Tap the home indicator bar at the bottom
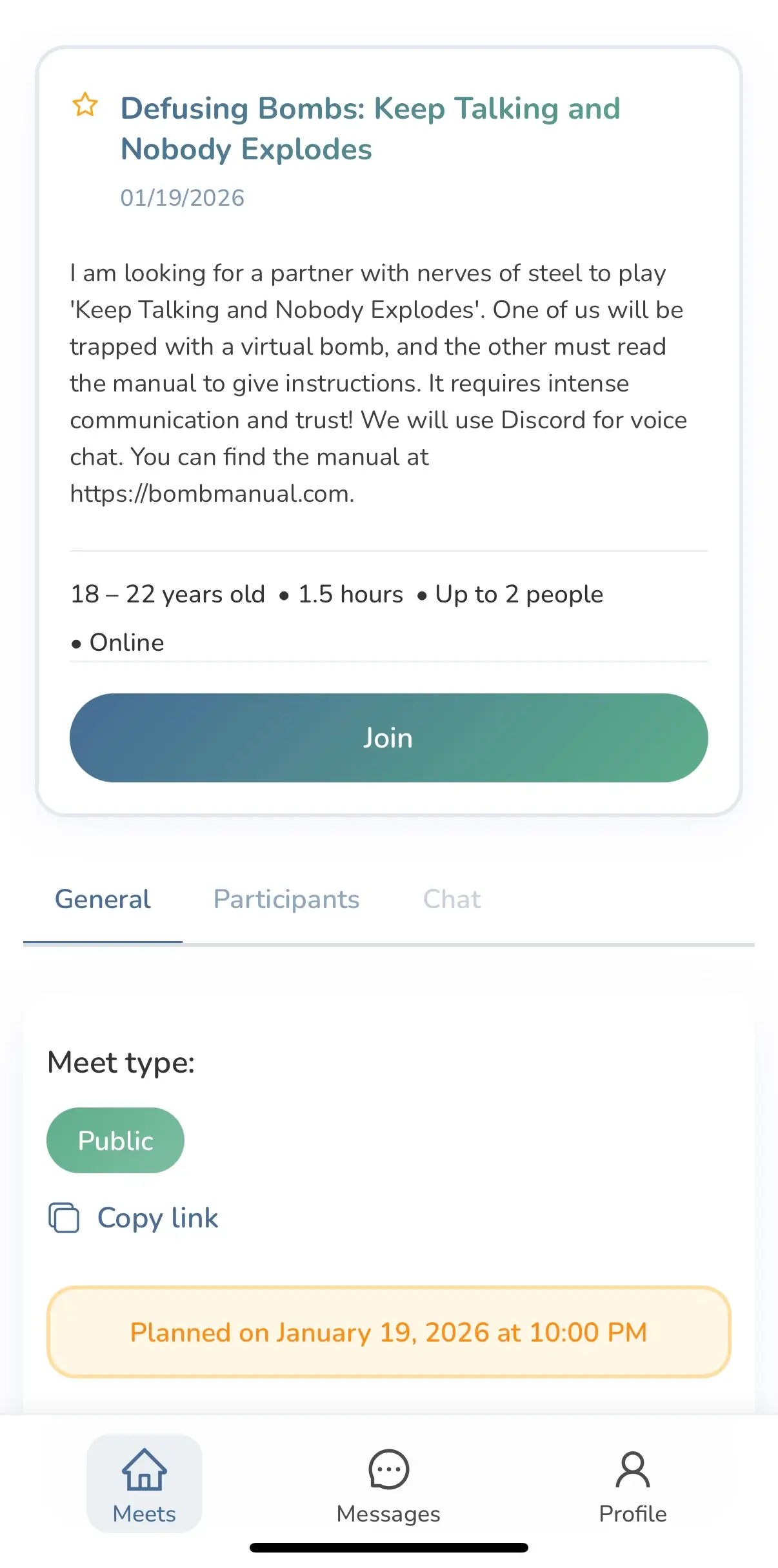Screen dimensions: 778x1568 point(388,1547)
